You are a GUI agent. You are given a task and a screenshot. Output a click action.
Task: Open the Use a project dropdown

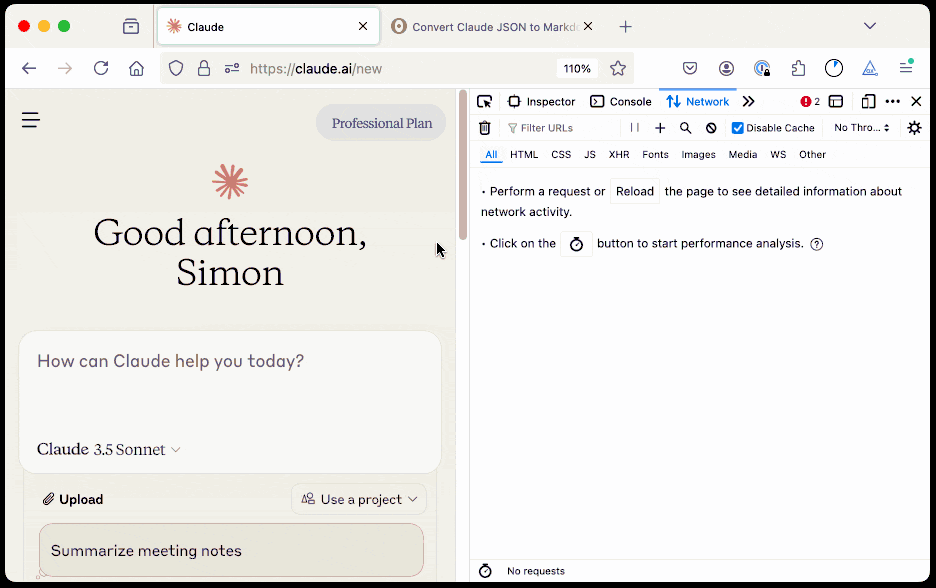359,499
